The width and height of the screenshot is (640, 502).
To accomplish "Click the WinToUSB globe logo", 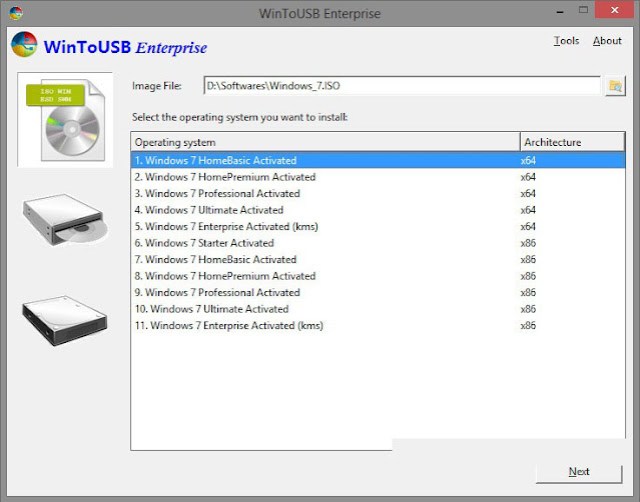I will tap(24, 44).
